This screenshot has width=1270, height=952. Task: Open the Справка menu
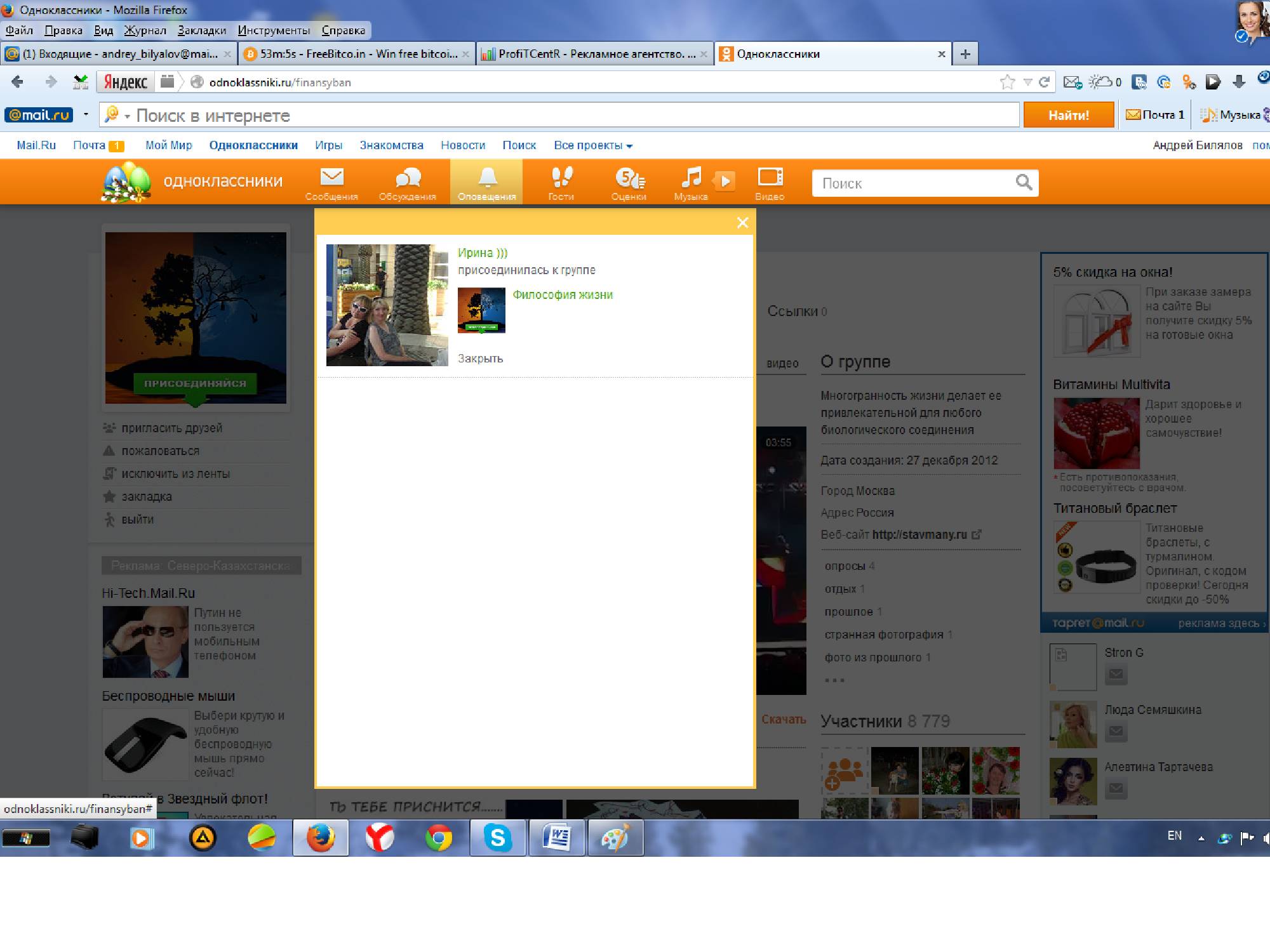[344, 30]
